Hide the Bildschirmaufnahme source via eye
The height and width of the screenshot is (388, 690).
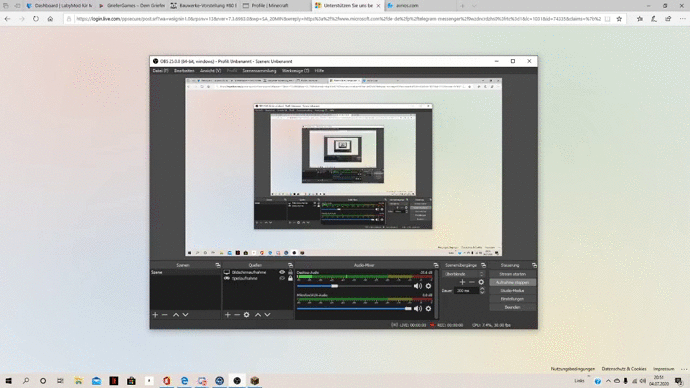click(282, 272)
